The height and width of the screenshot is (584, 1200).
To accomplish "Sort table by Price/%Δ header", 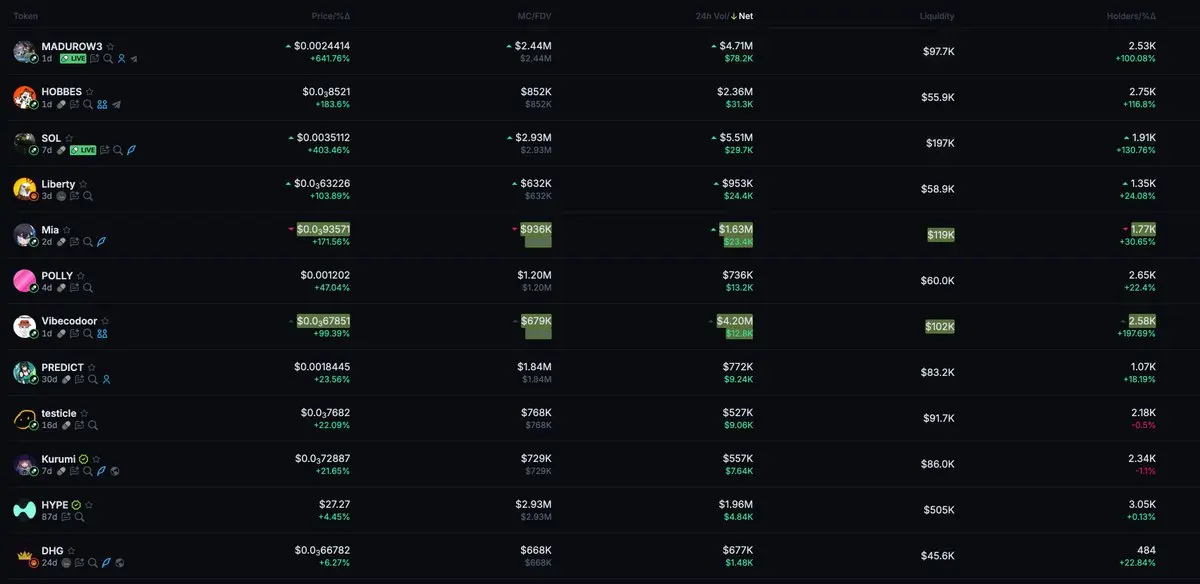I will pyautogui.click(x=330, y=16).
